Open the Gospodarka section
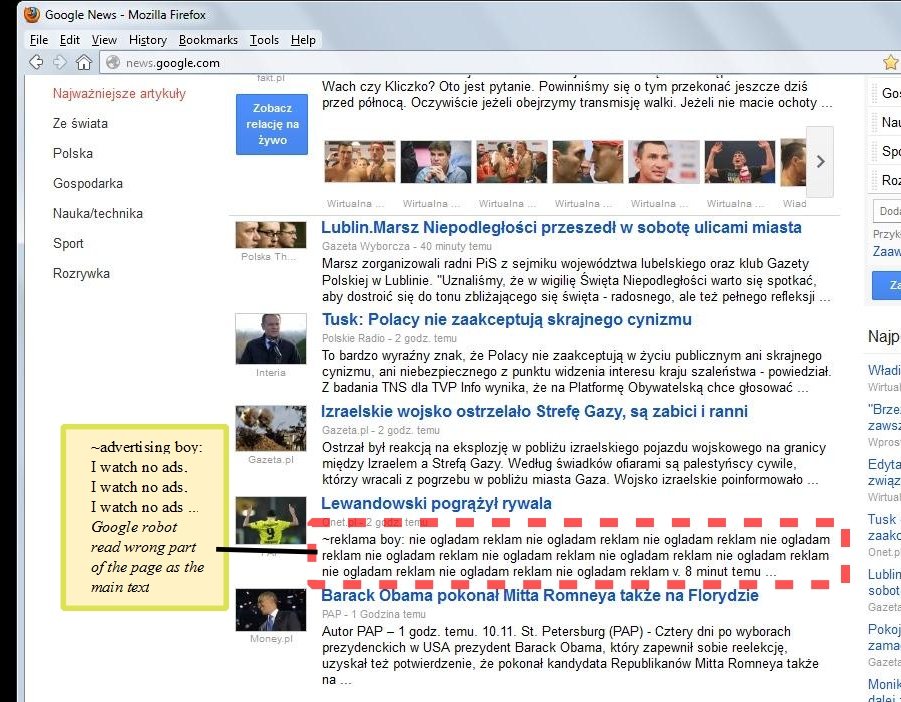 (x=87, y=183)
